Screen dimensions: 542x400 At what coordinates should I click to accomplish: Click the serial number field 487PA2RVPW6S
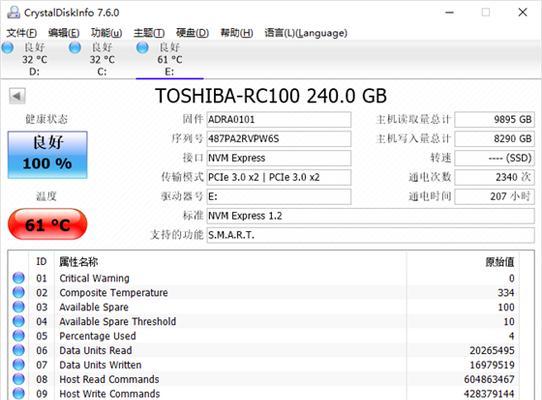(x=279, y=139)
